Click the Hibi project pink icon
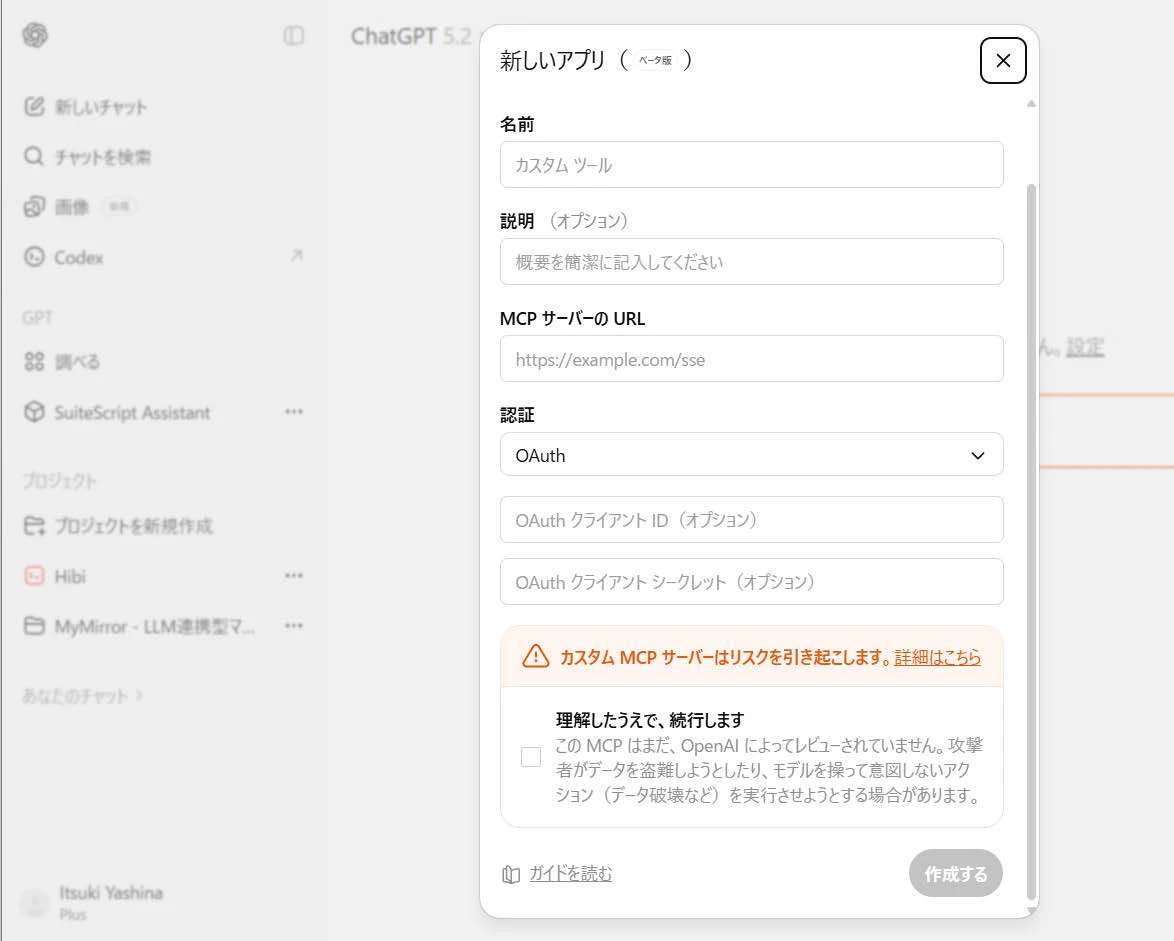The image size is (1174, 941). 34,576
